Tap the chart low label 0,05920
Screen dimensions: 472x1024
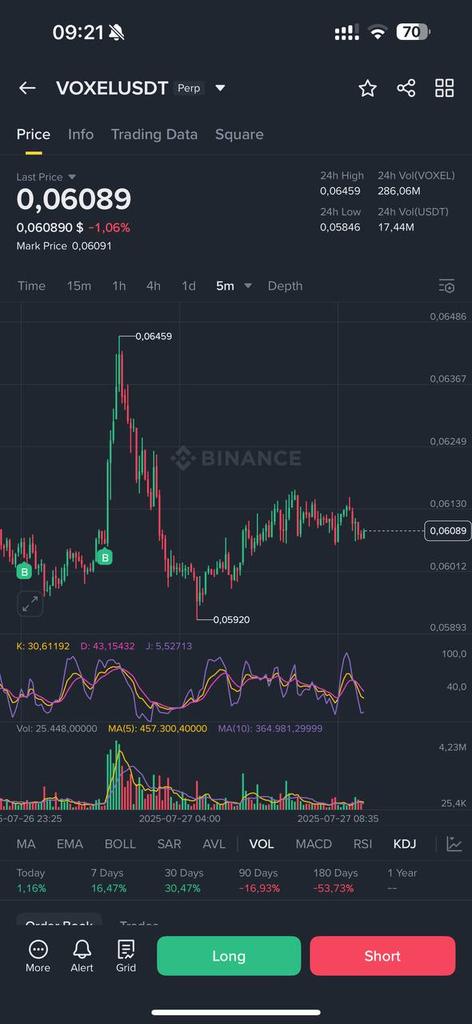[232, 620]
